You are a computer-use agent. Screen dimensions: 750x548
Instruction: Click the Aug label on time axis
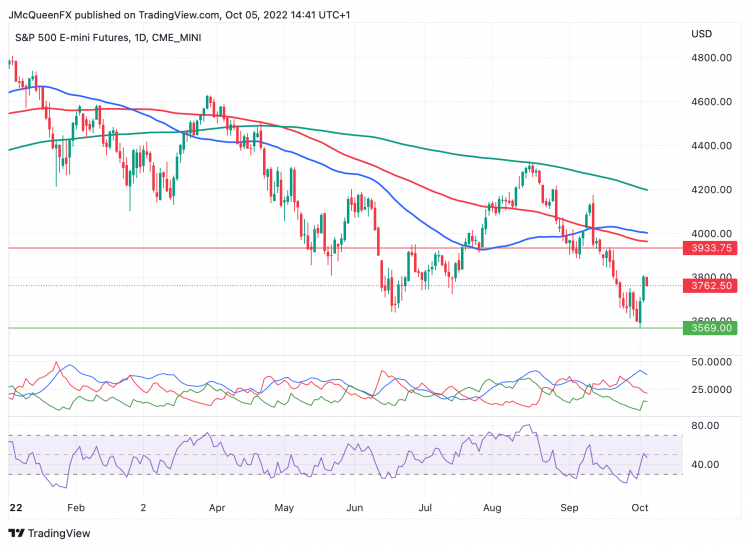pyautogui.click(x=492, y=508)
